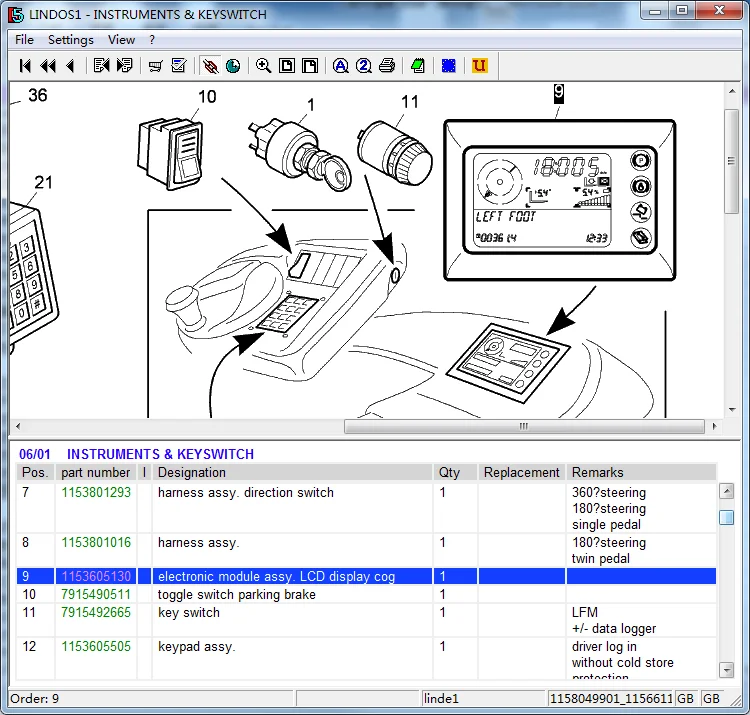Viewport: 750px width, 715px height.
Task: Click the orange U icon
Action: tap(480, 66)
